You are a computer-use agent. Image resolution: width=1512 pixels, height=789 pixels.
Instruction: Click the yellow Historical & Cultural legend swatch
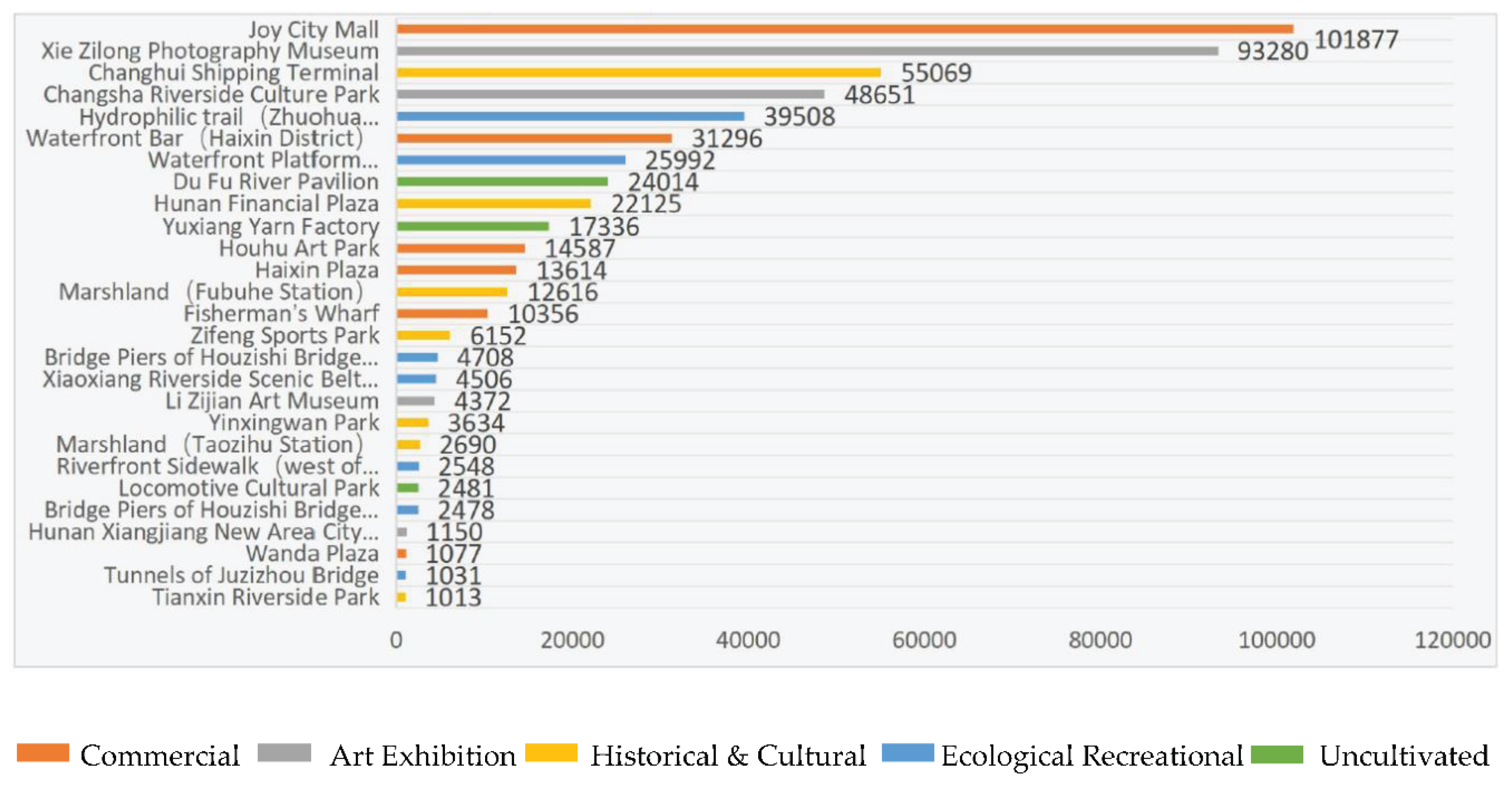coord(551,753)
